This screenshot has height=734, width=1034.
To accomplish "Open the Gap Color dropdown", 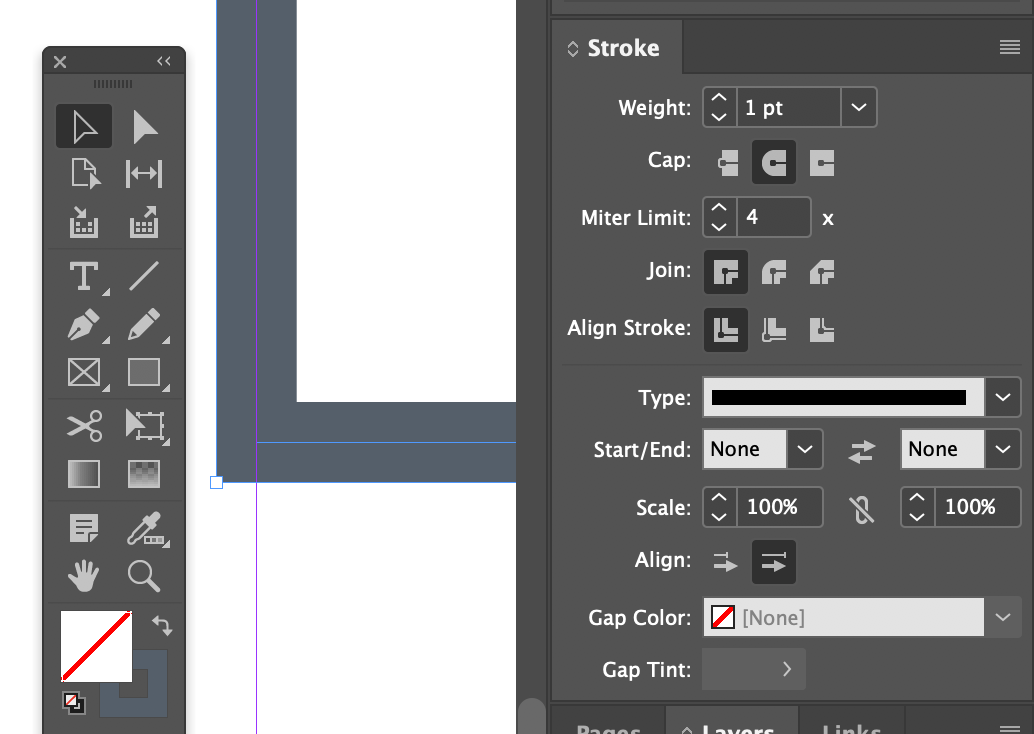I will pos(1003,617).
